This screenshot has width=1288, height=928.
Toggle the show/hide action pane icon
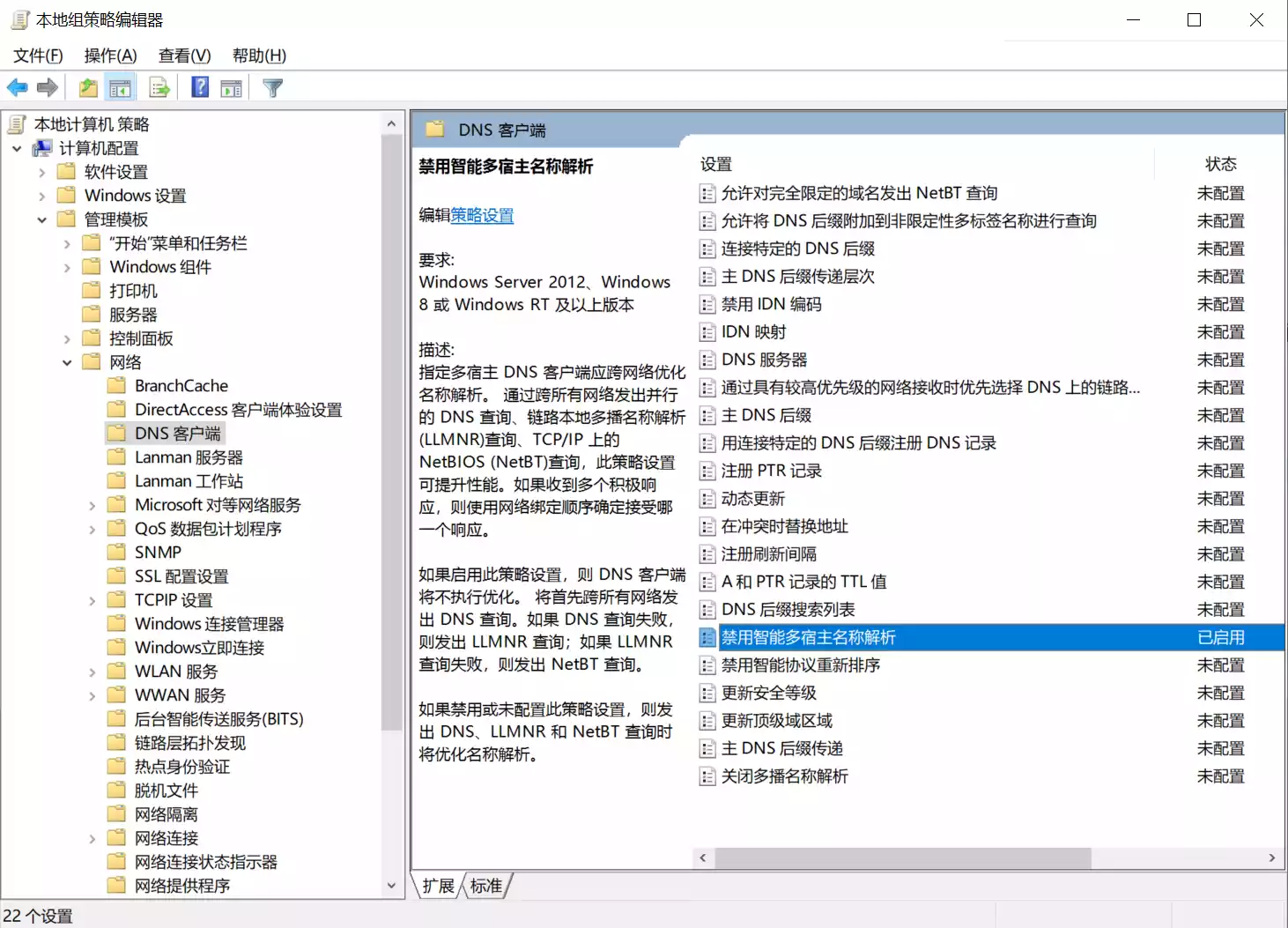tap(232, 87)
